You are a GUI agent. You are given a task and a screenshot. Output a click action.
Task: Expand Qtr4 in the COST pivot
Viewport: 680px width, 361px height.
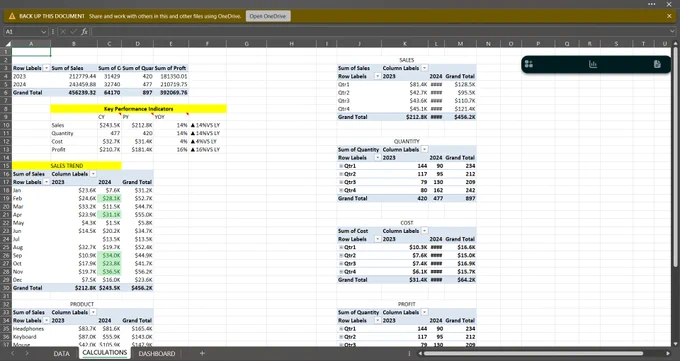pyautogui.click(x=341, y=272)
